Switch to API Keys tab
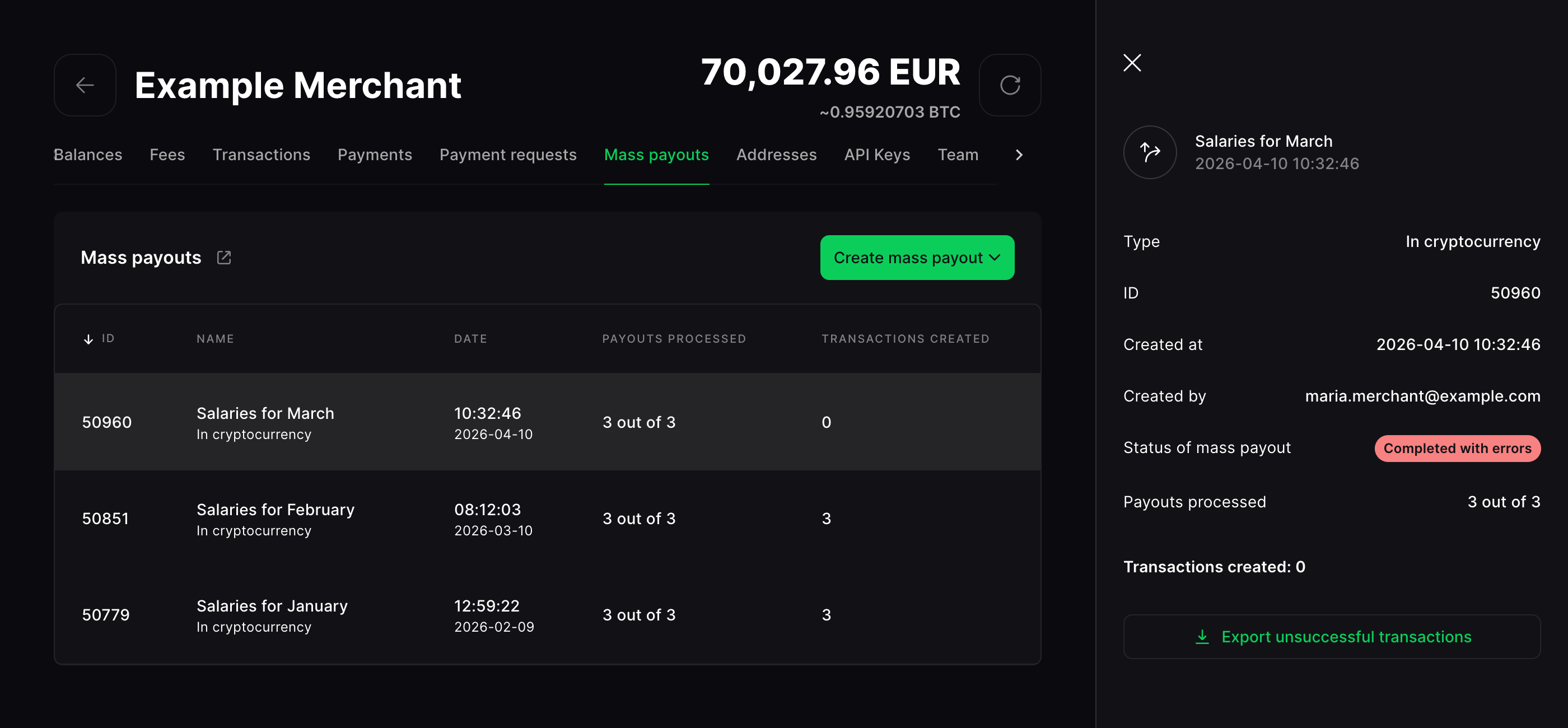 coord(876,155)
